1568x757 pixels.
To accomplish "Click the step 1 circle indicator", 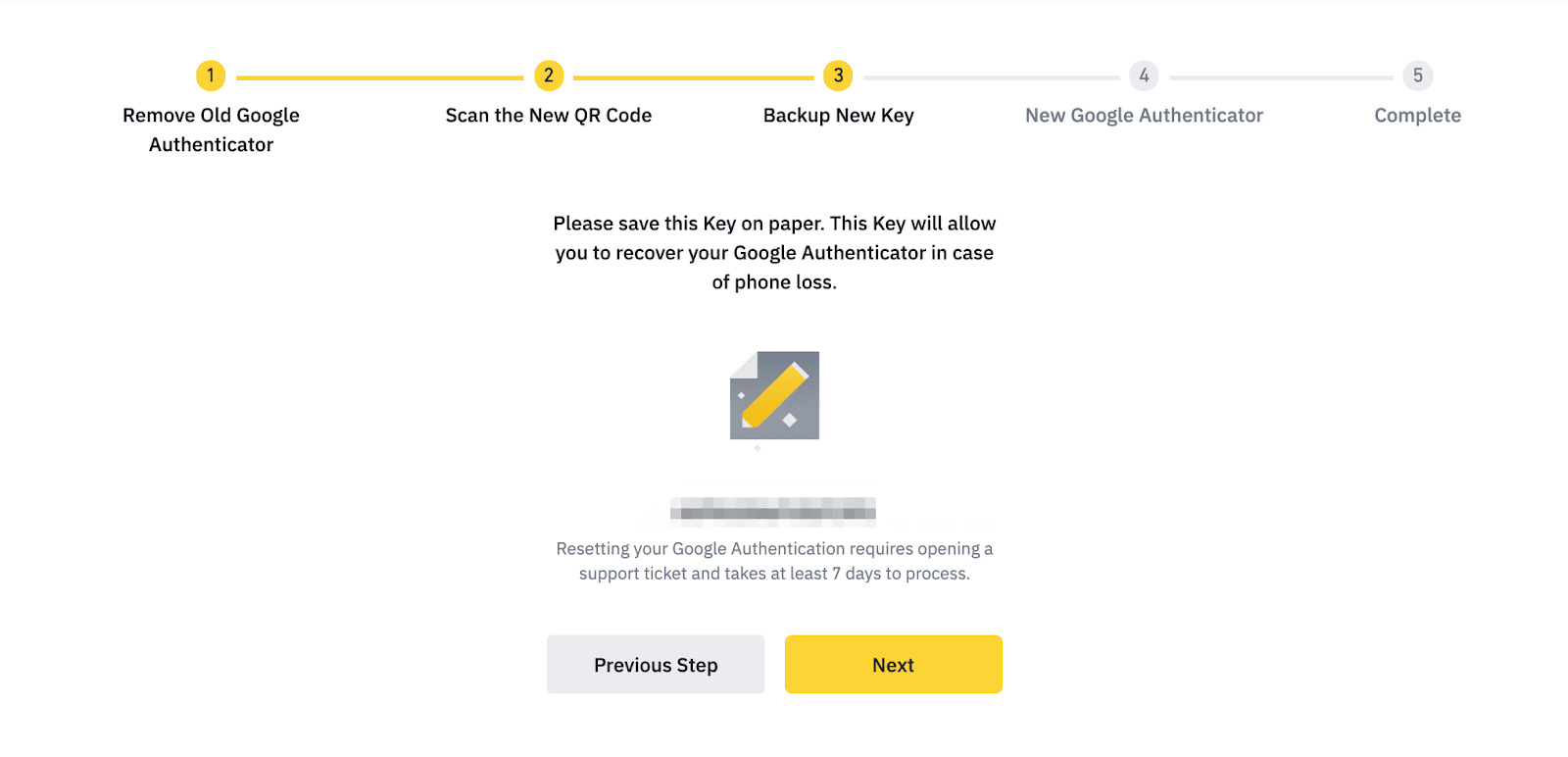I will click(x=211, y=76).
